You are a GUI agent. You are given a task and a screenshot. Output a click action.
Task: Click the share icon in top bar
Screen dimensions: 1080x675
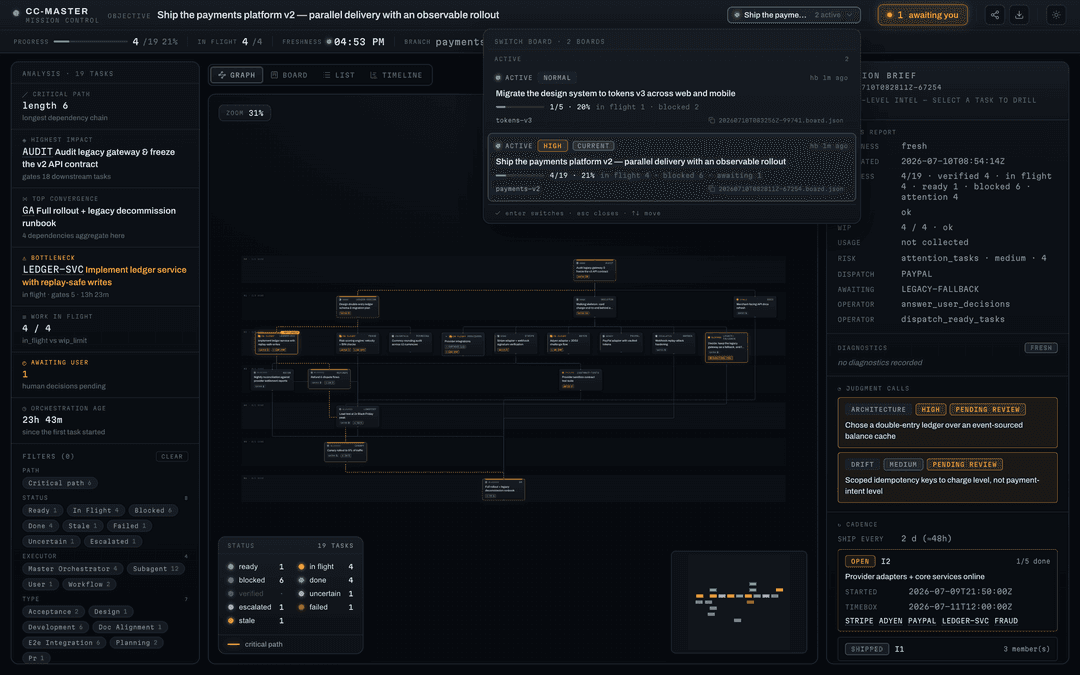pos(995,14)
